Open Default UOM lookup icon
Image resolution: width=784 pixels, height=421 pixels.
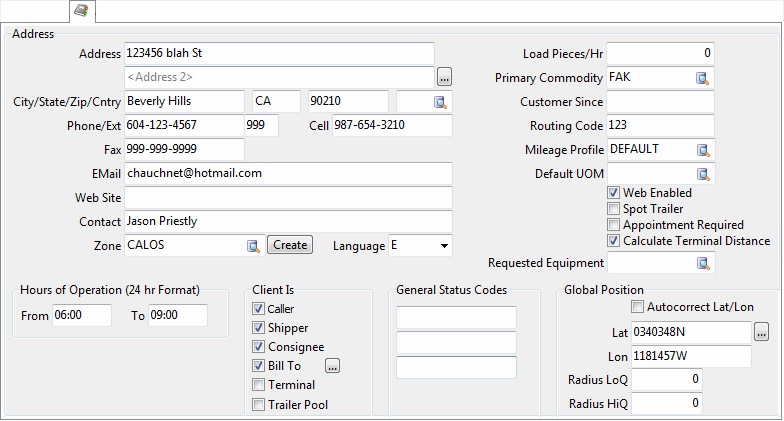click(x=703, y=174)
